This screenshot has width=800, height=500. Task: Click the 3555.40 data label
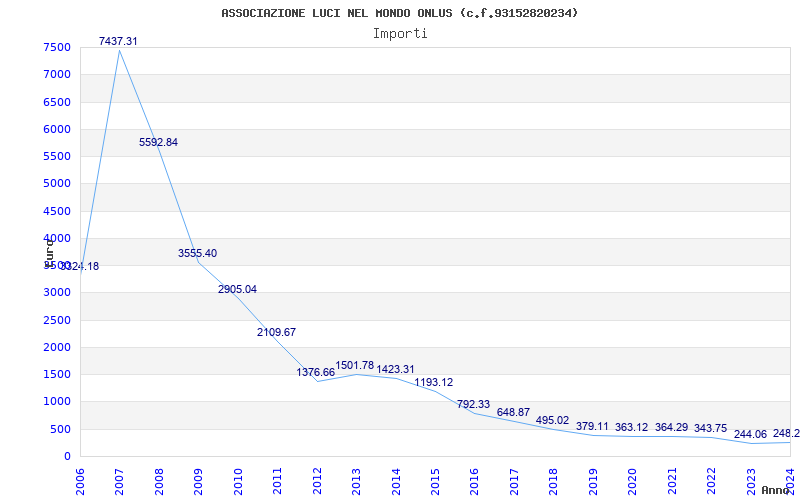197,253
